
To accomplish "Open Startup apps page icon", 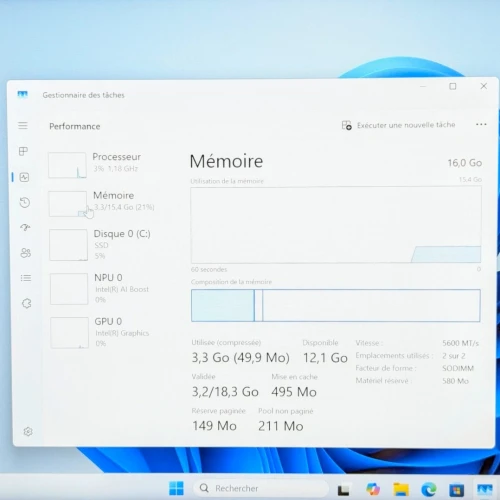I will click(x=25, y=228).
